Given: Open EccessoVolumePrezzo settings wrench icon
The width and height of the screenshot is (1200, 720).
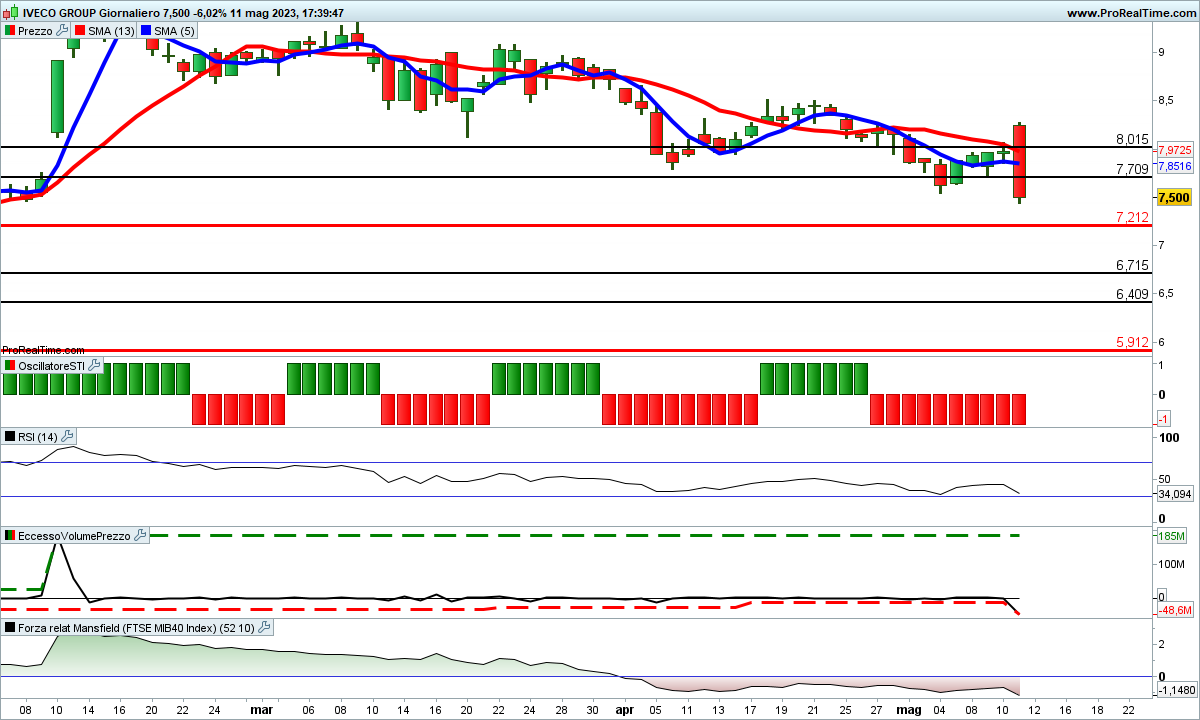Looking at the screenshot, I should 140,536.
